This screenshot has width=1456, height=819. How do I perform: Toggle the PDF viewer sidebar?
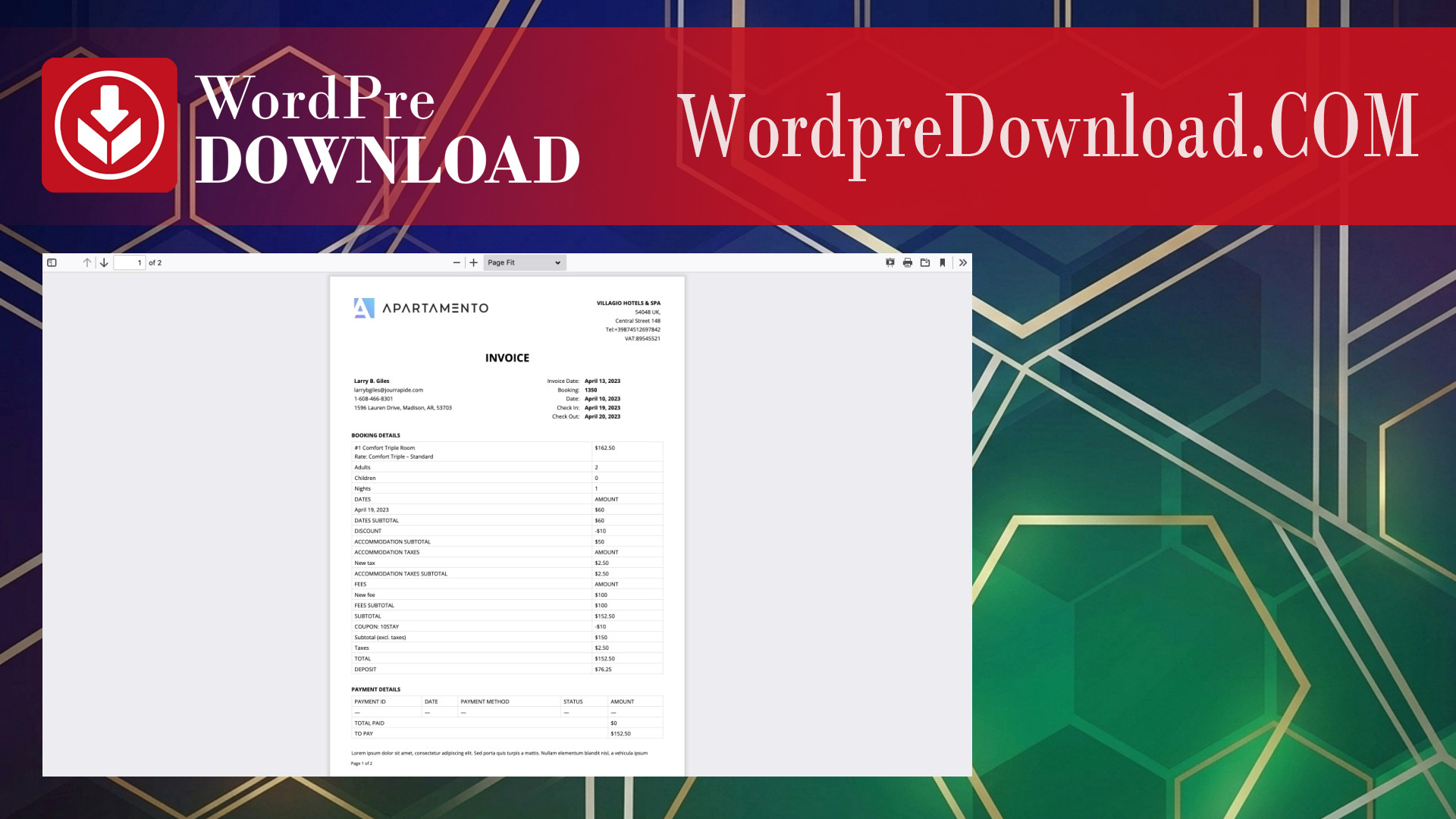tap(52, 262)
